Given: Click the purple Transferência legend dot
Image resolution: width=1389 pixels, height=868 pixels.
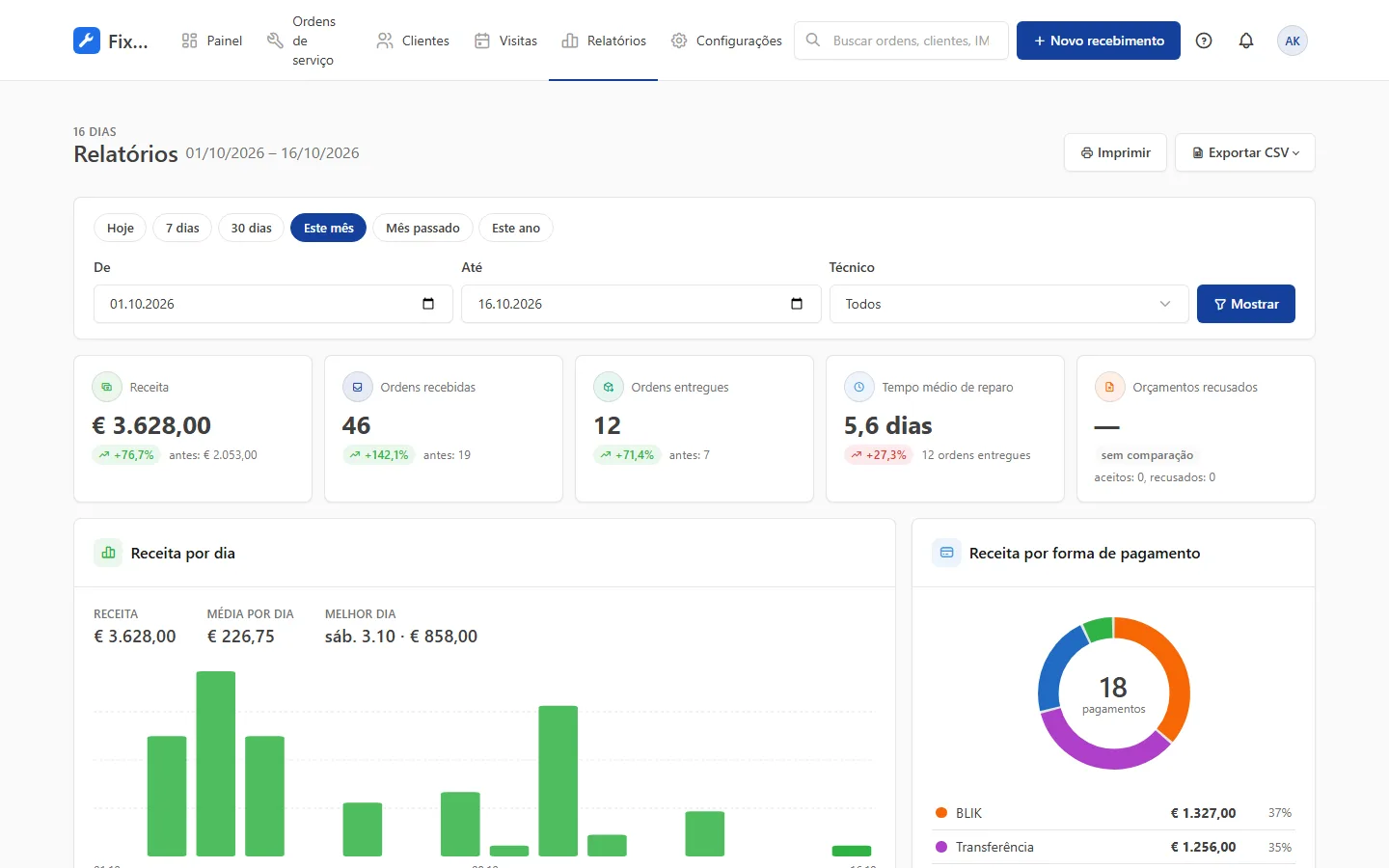Looking at the screenshot, I should (x=941, y=847).
